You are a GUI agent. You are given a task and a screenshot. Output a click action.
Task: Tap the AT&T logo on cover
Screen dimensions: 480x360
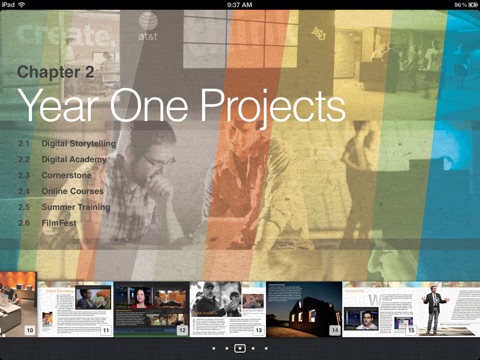[148, 26]
